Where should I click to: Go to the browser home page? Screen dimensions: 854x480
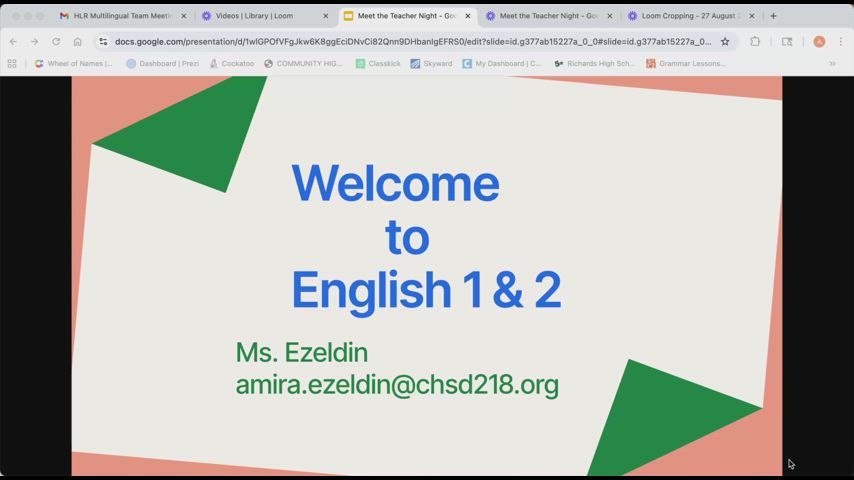(x=77, y=42)
